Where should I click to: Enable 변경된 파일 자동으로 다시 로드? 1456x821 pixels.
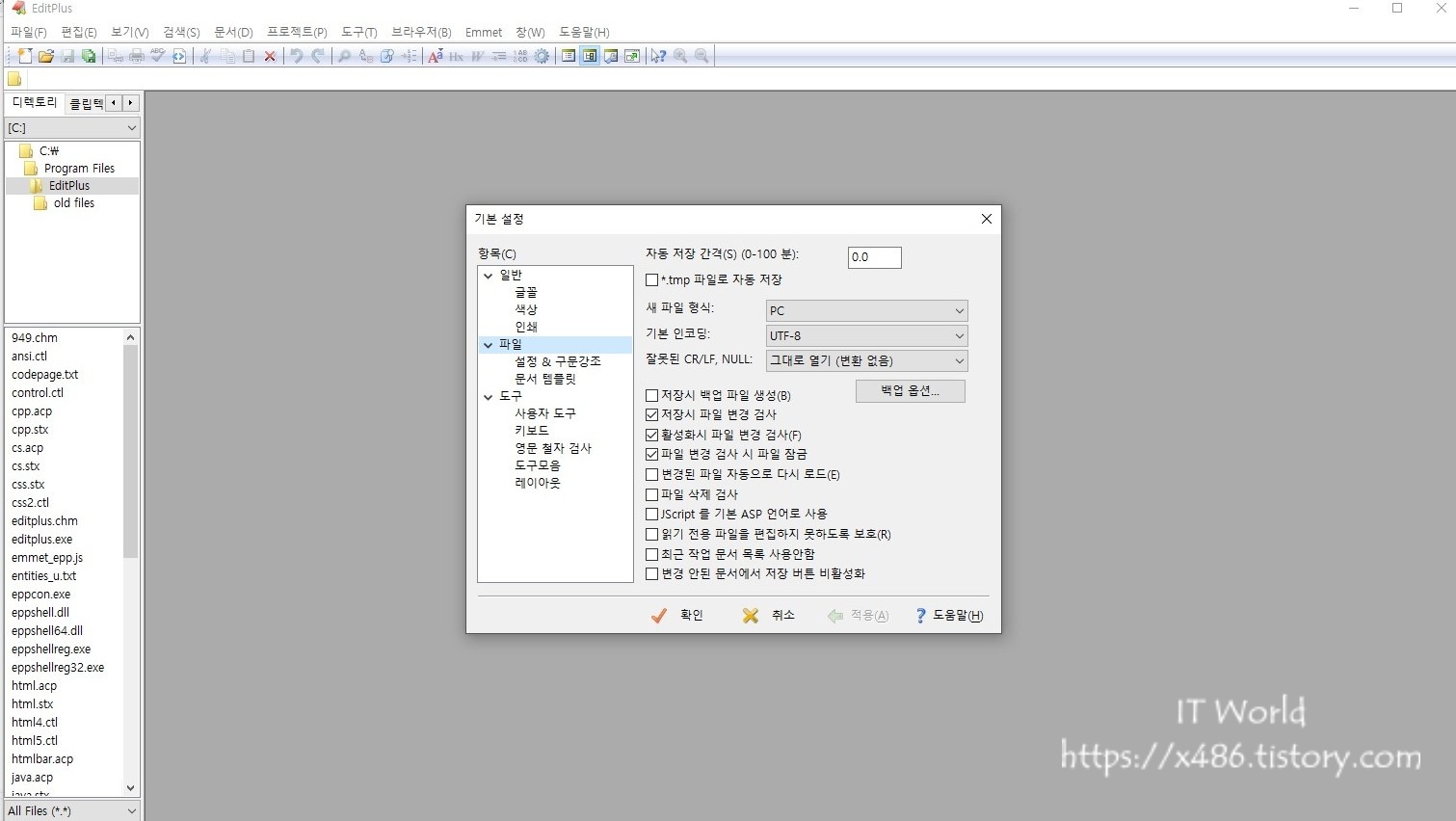[x=652, y=474]
